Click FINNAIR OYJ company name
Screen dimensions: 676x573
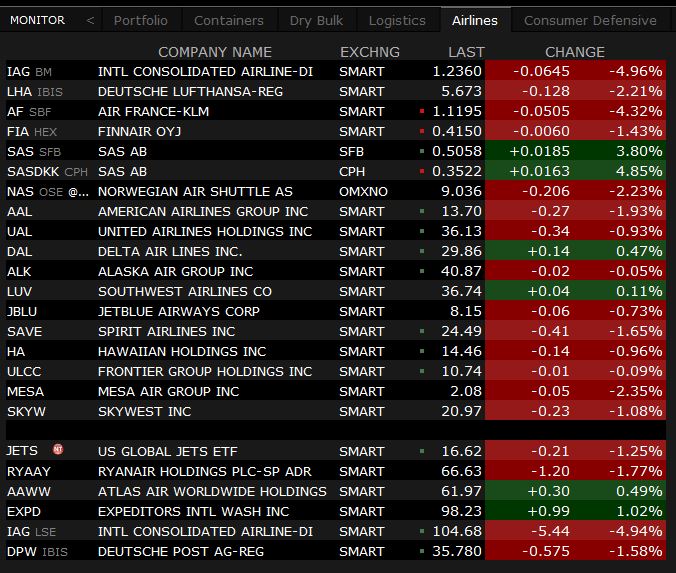(139, 132)
